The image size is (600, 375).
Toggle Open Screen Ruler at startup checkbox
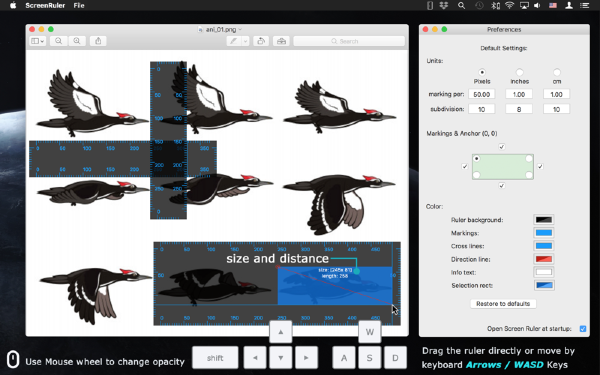pos(583,329)
